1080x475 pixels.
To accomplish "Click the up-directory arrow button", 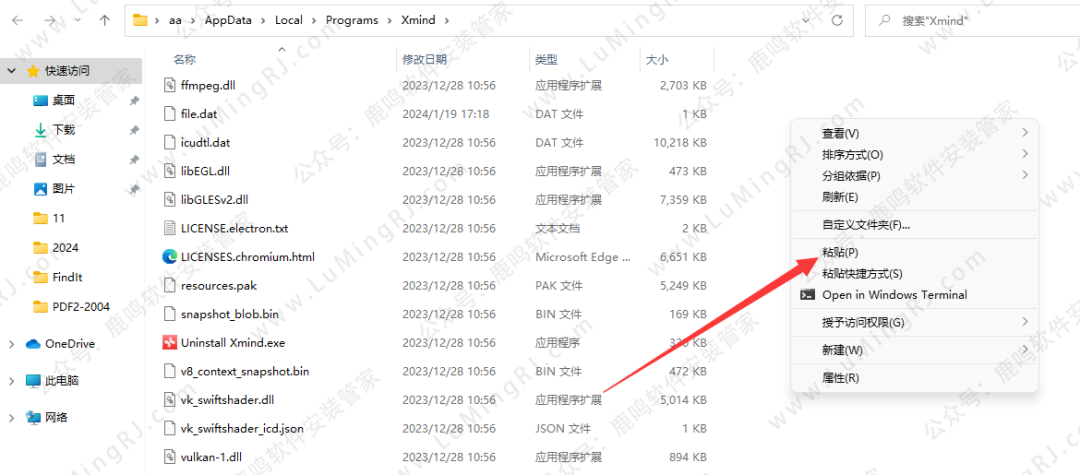I will click(105, 20).
